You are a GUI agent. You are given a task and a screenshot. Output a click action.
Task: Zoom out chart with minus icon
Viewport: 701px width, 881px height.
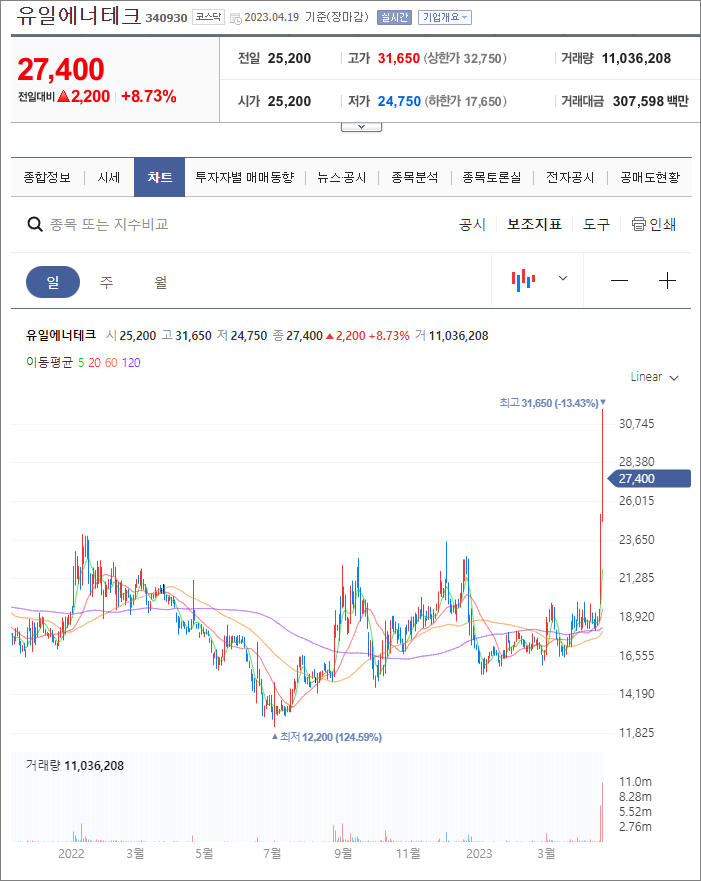[x=619, y=280]
